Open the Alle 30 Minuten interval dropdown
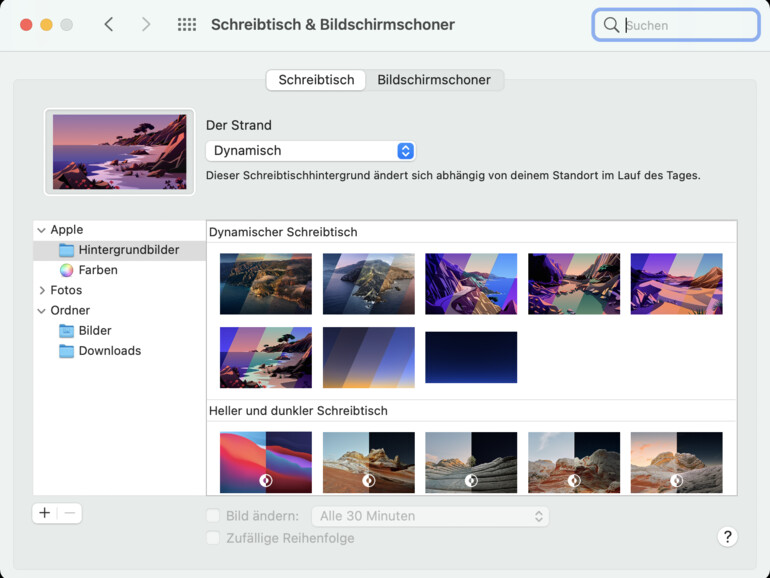Viewport: 770px width, 578px height. [x=430, y=516]
